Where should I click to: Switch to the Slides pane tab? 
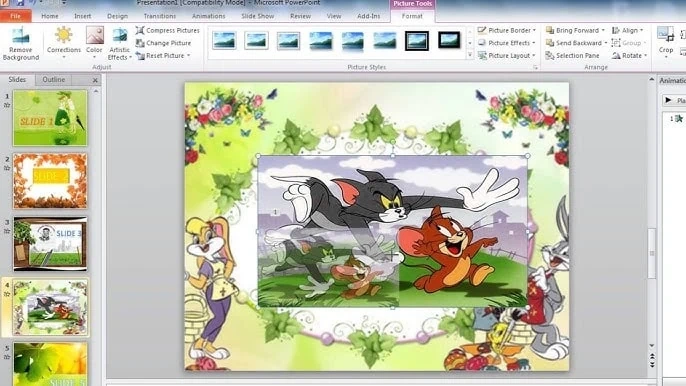click(x=17, y=80)
